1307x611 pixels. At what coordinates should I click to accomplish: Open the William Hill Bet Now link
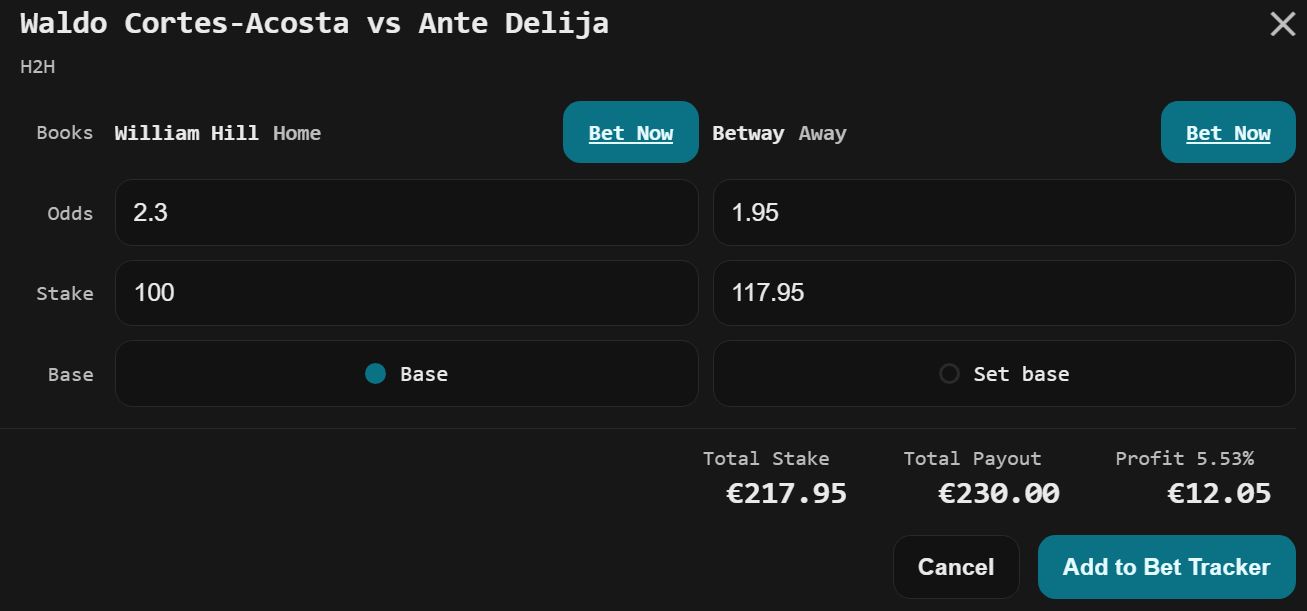tap(630, 132)
